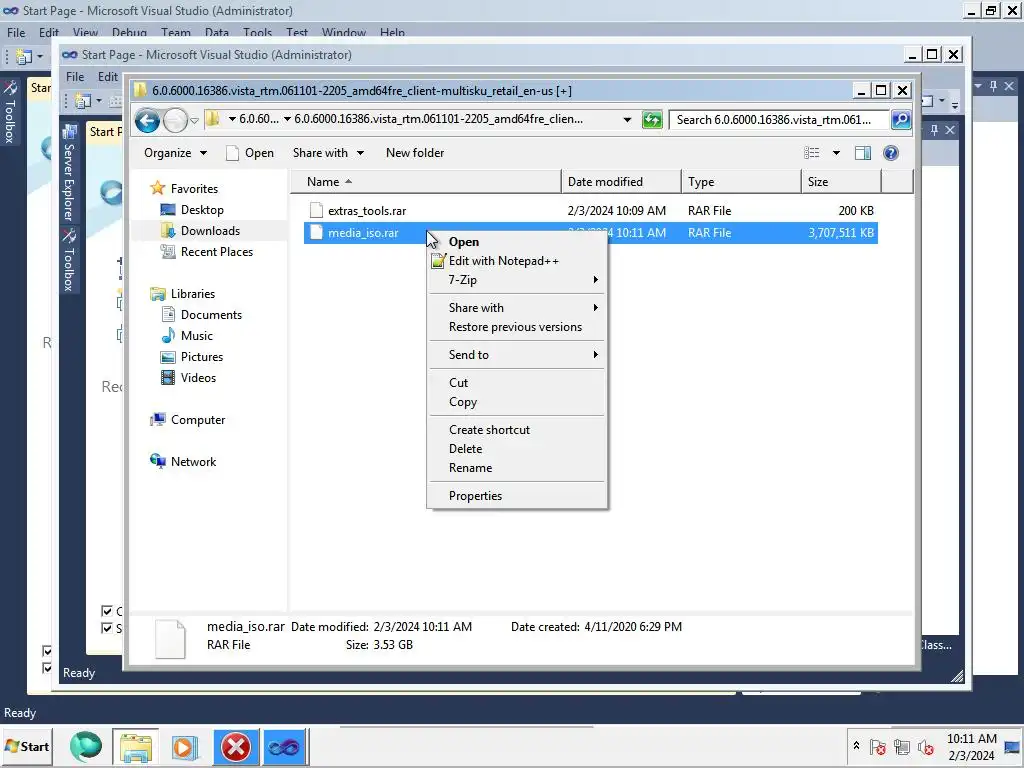Select the extras_tools.rar file

[367, 211]
